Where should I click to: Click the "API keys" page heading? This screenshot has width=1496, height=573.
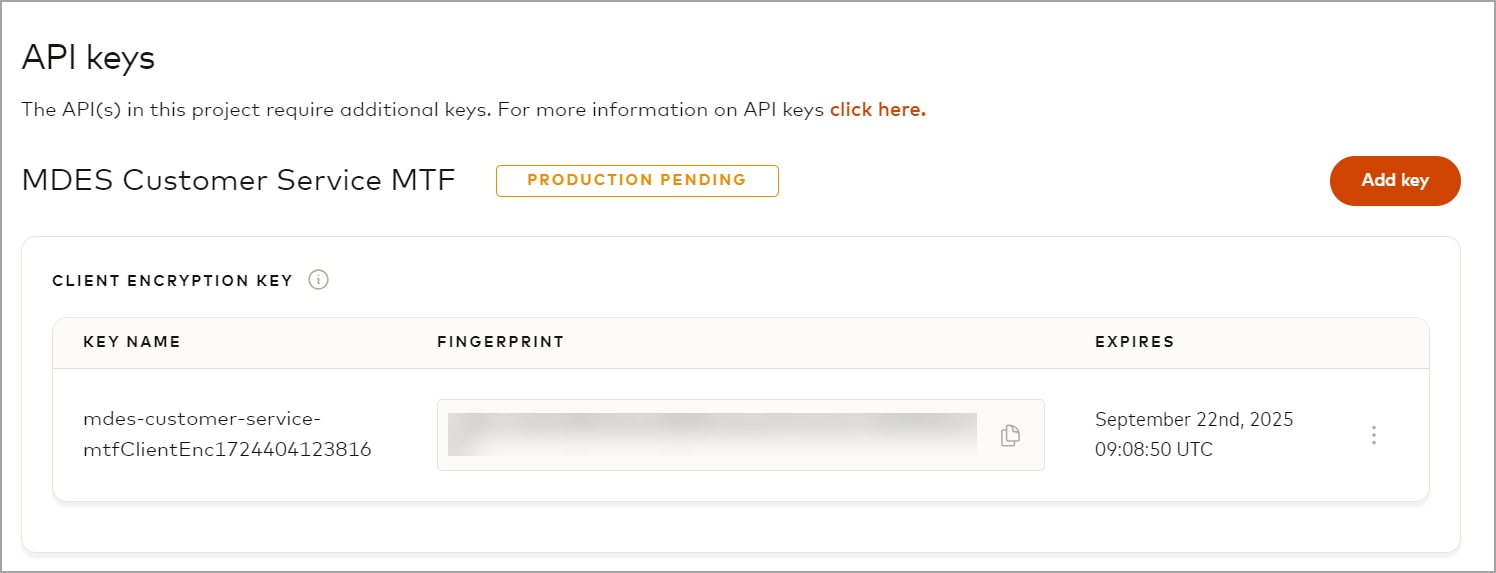coord(88,58)
